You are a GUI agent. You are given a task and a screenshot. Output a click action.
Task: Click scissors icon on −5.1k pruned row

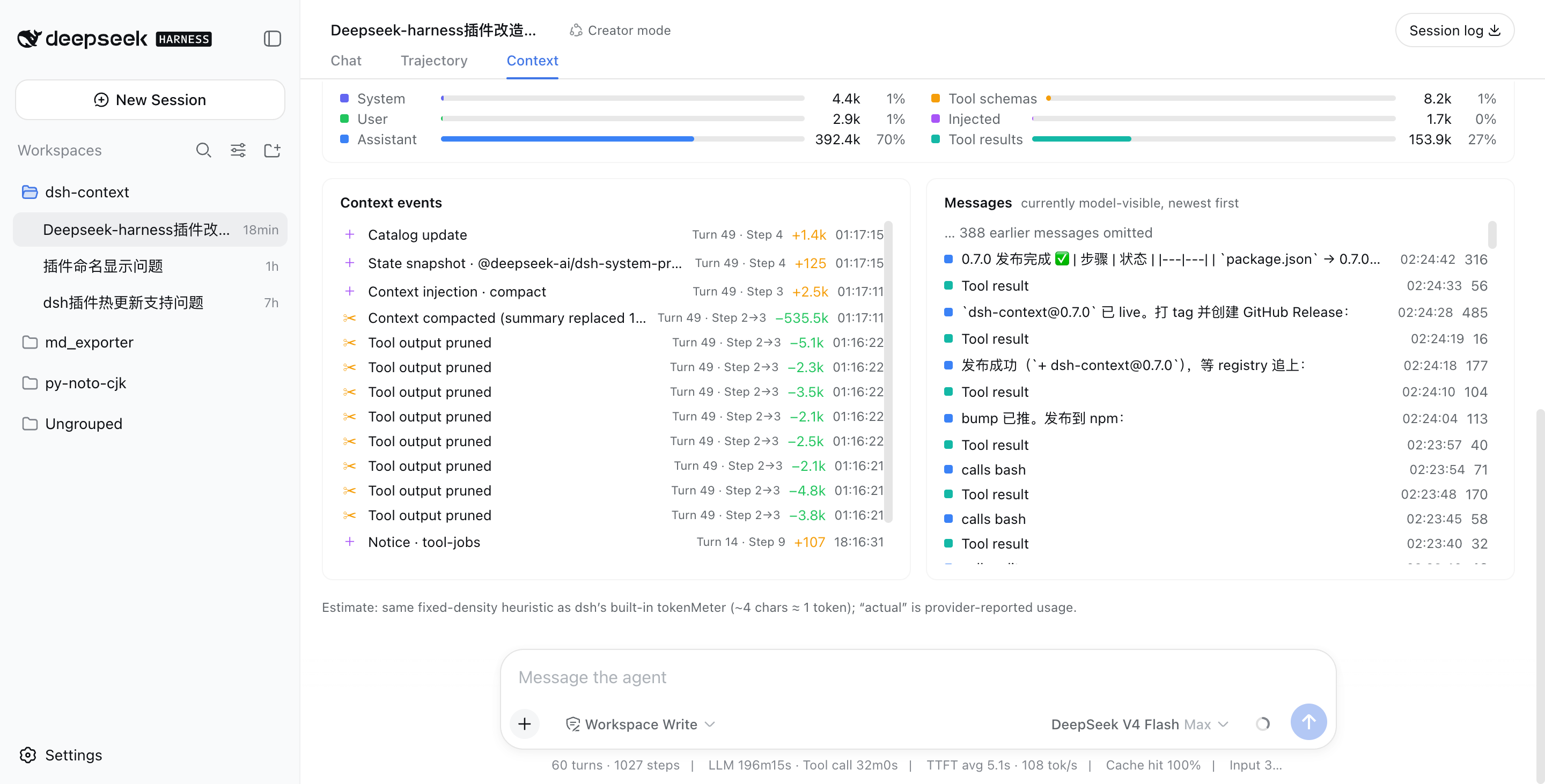[x=350, y=342]
